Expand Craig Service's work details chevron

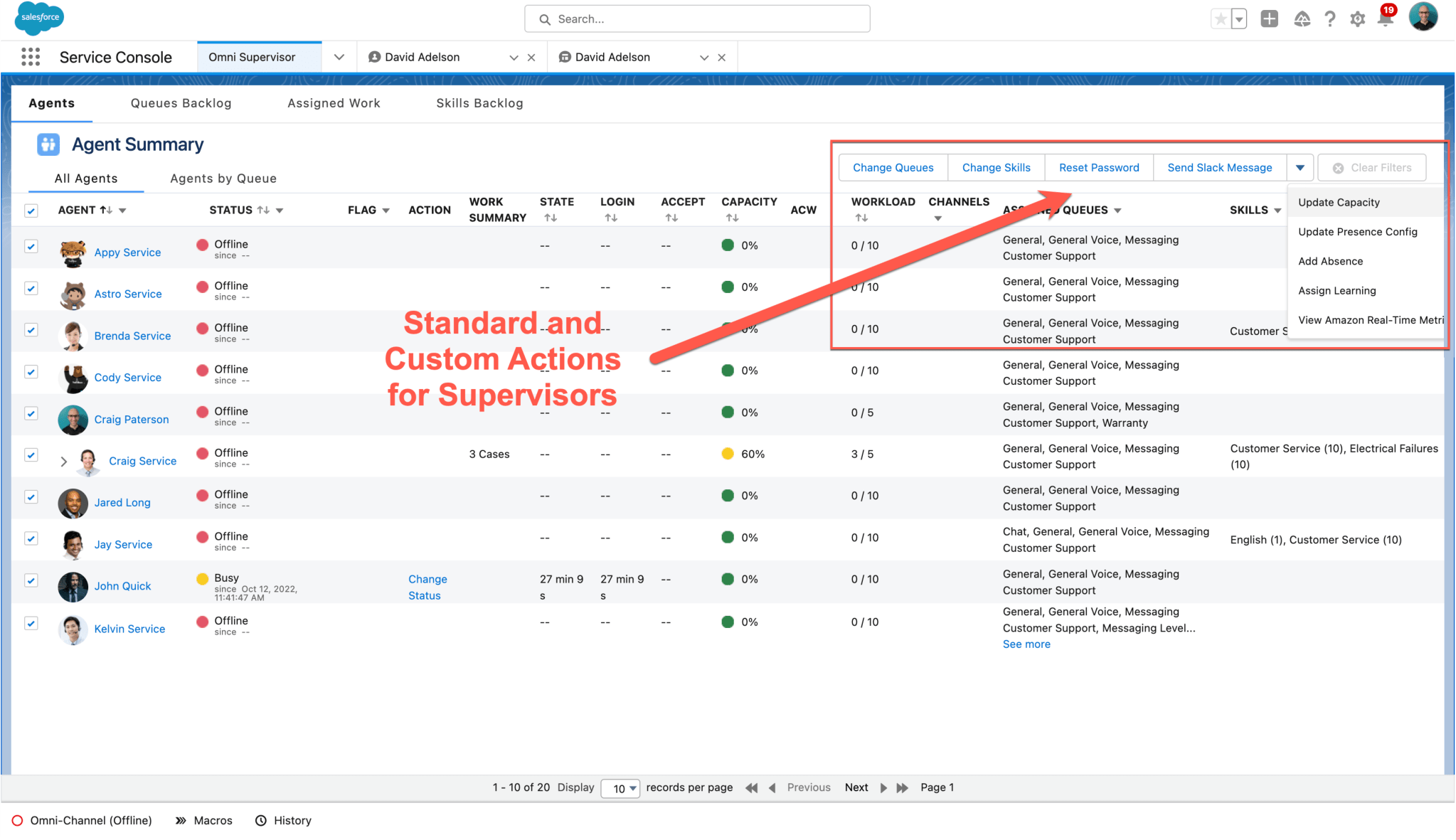click(64, 461)
